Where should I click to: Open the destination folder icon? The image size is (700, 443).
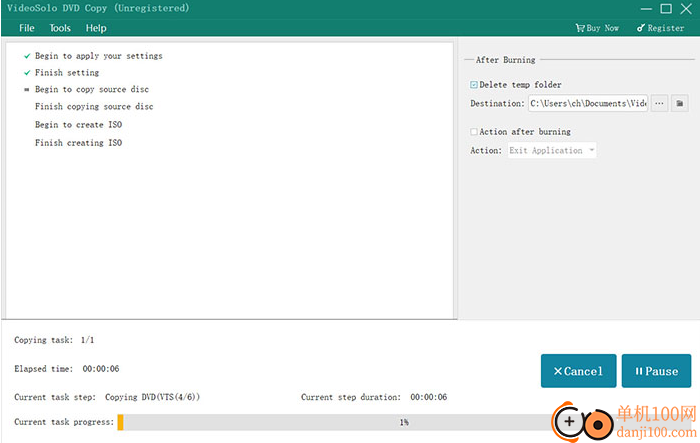679,104
